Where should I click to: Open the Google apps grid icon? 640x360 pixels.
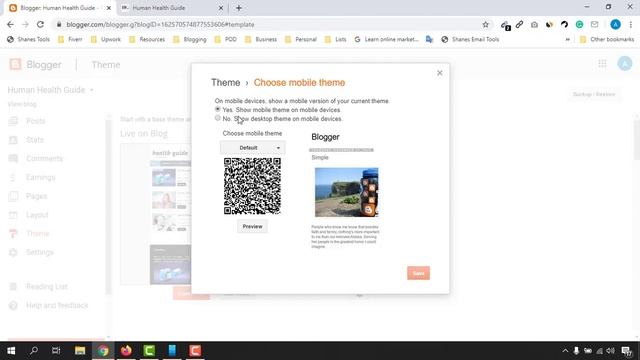click(x=602, y=64)
